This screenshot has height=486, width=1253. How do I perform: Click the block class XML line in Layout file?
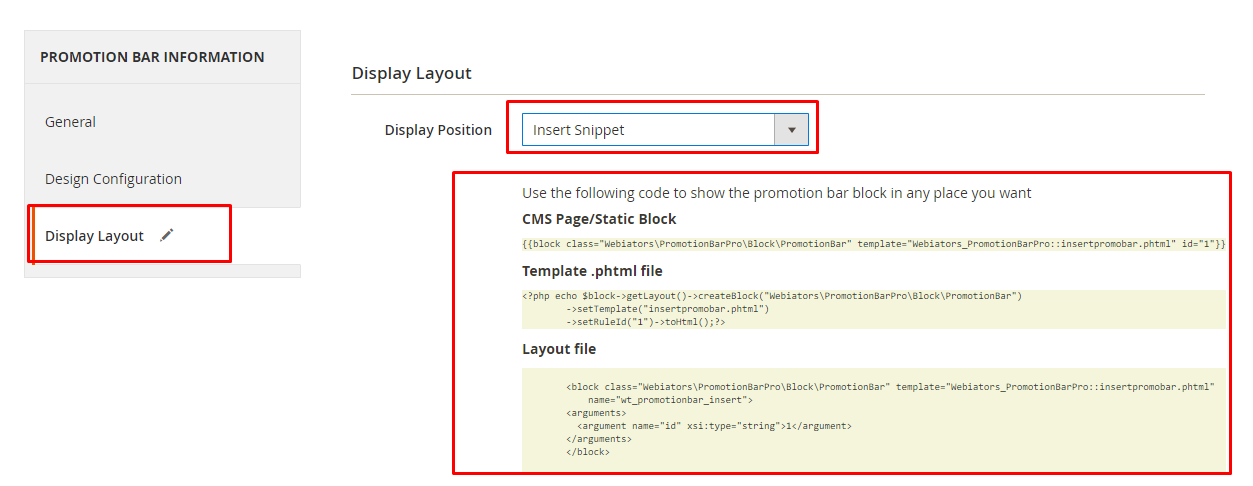click(890, 386)
